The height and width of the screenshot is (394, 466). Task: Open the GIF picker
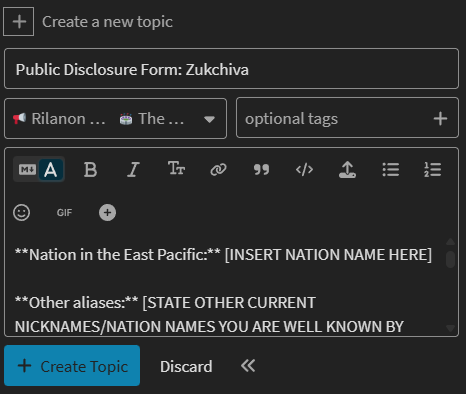click(x=64, y=213)
